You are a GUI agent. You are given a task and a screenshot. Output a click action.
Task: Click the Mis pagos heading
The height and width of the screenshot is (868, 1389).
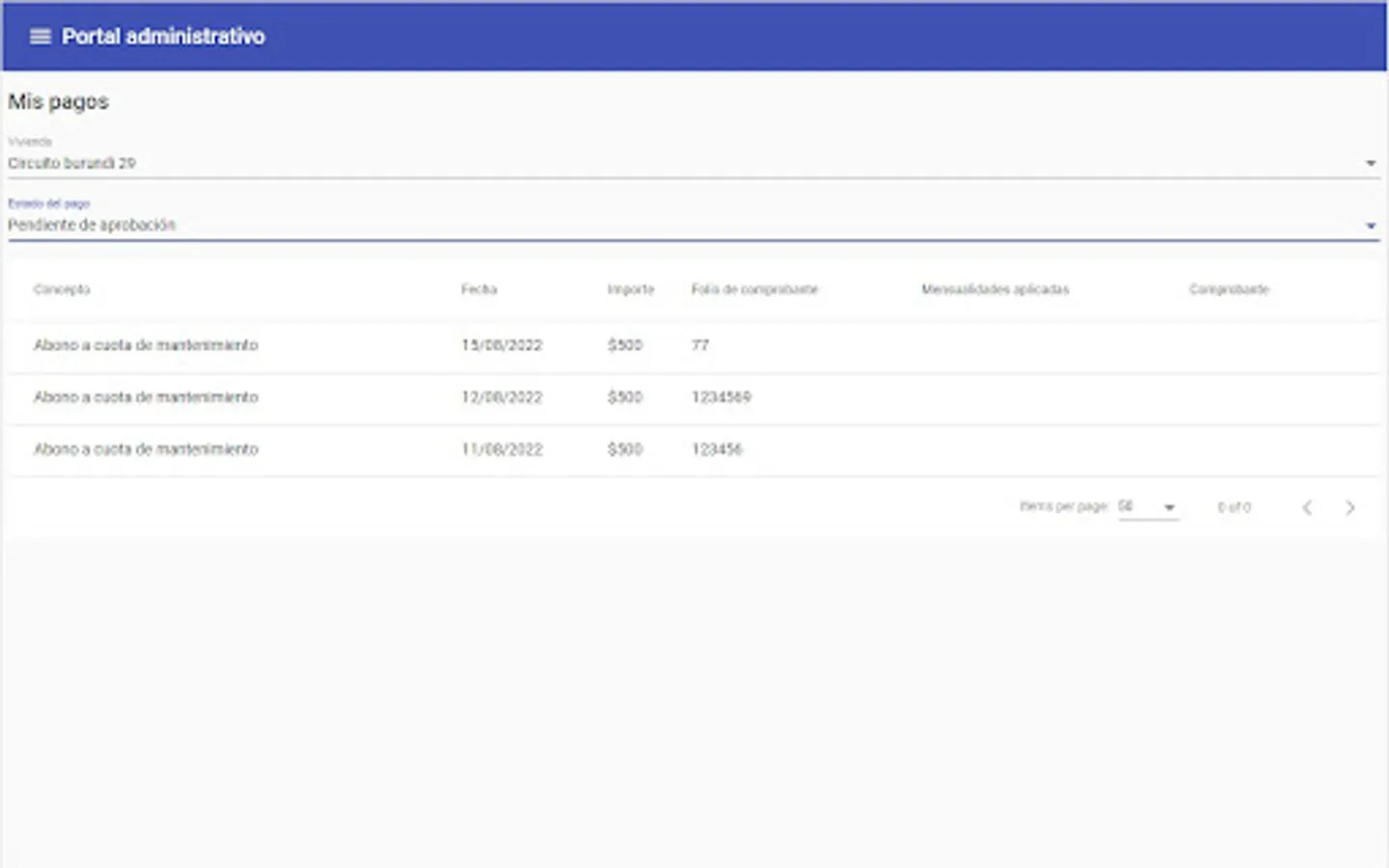[59, 101]
